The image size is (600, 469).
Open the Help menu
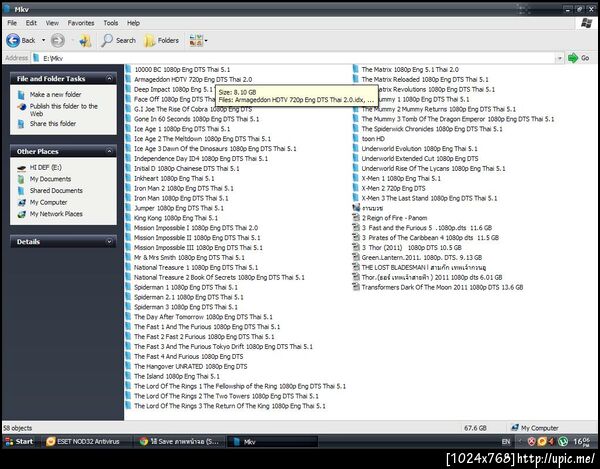click(133, 23)
